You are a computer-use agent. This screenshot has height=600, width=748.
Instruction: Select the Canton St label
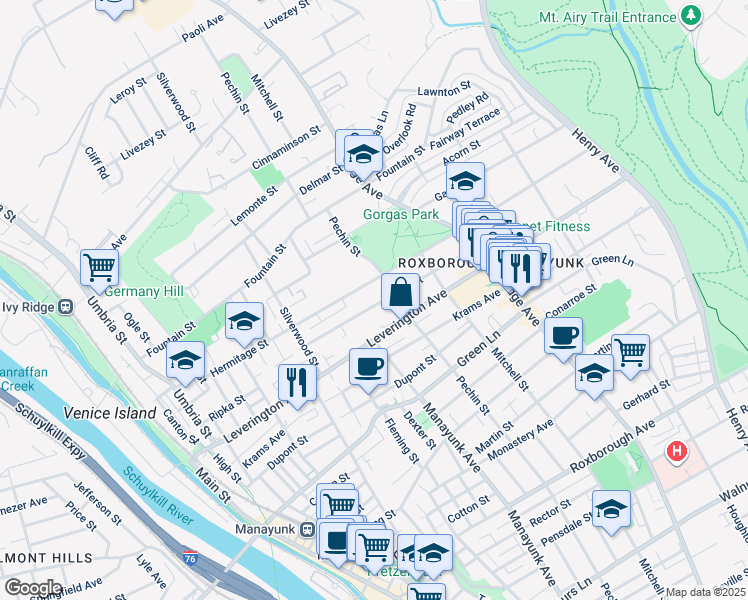[181, 427]
